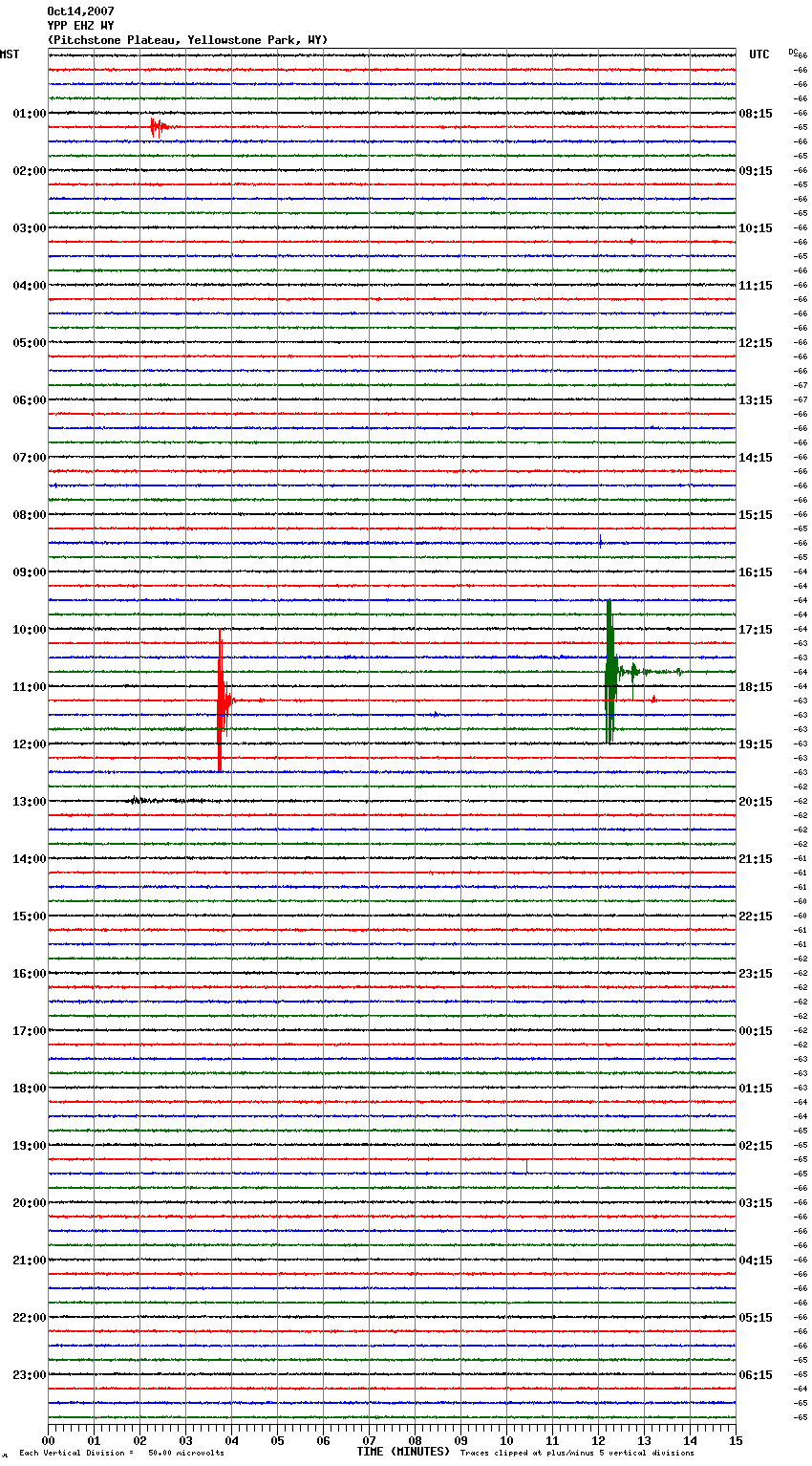Click the minute 00 x-axis tick label
Screen dimensions: 812x1466
click(48, 1440)
